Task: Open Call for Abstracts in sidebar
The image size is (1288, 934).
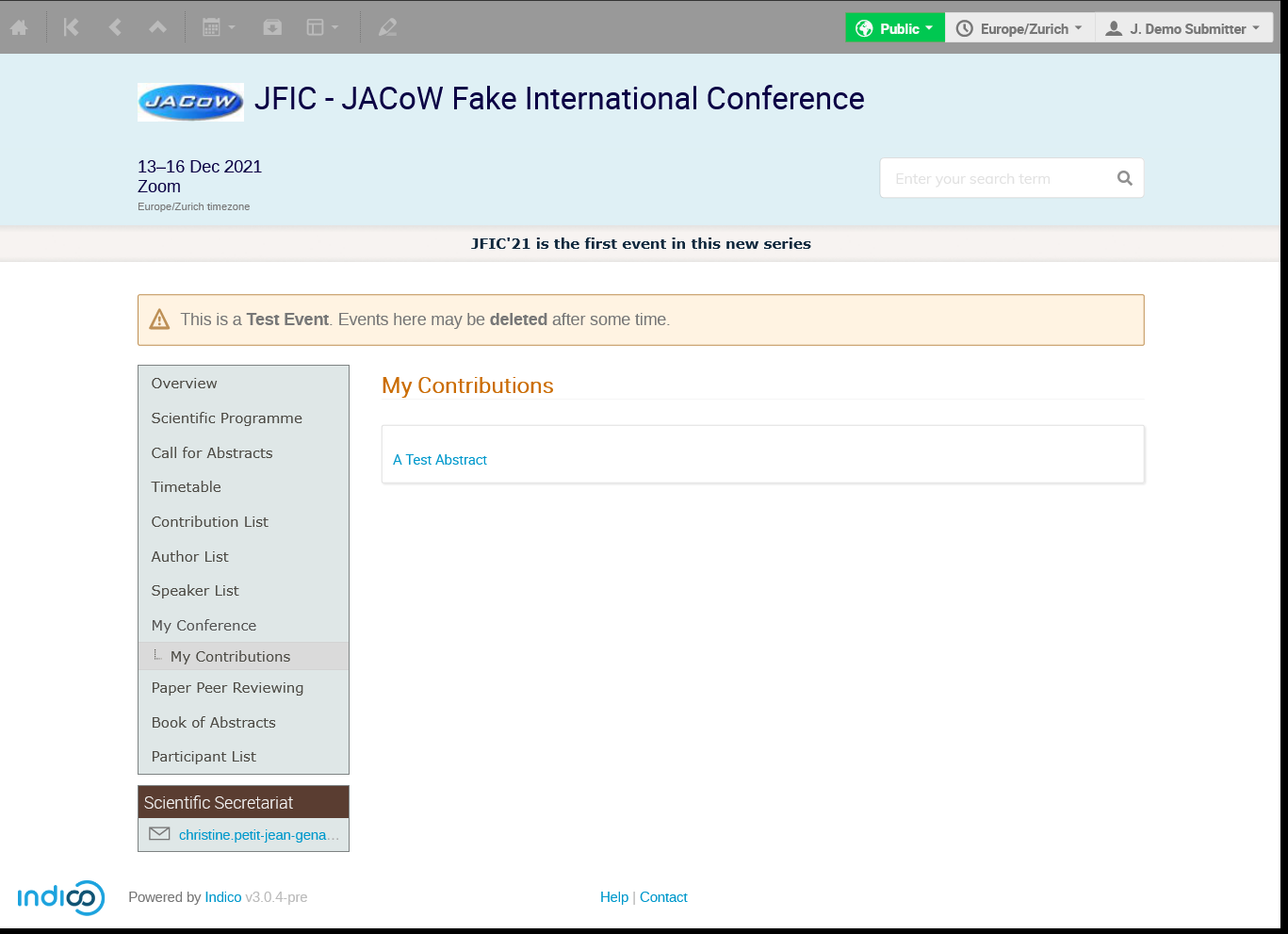Action: (212, 453)
